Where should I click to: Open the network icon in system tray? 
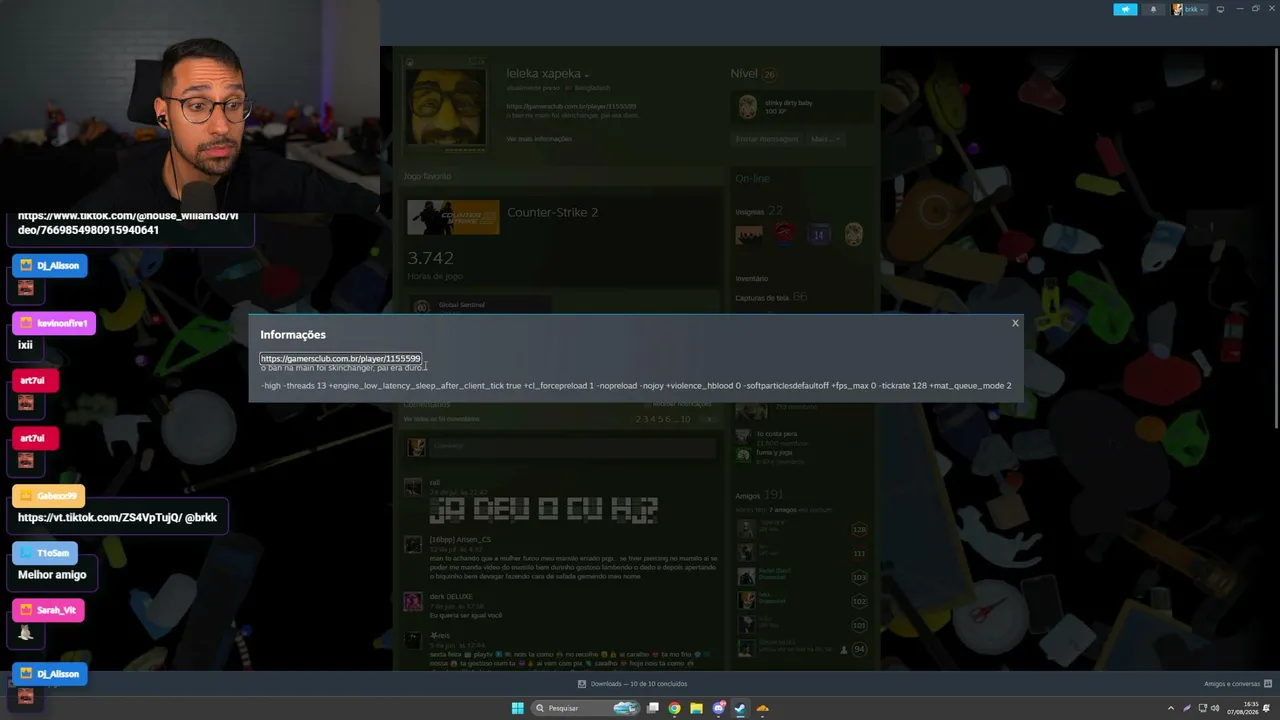coord(1201,708)
